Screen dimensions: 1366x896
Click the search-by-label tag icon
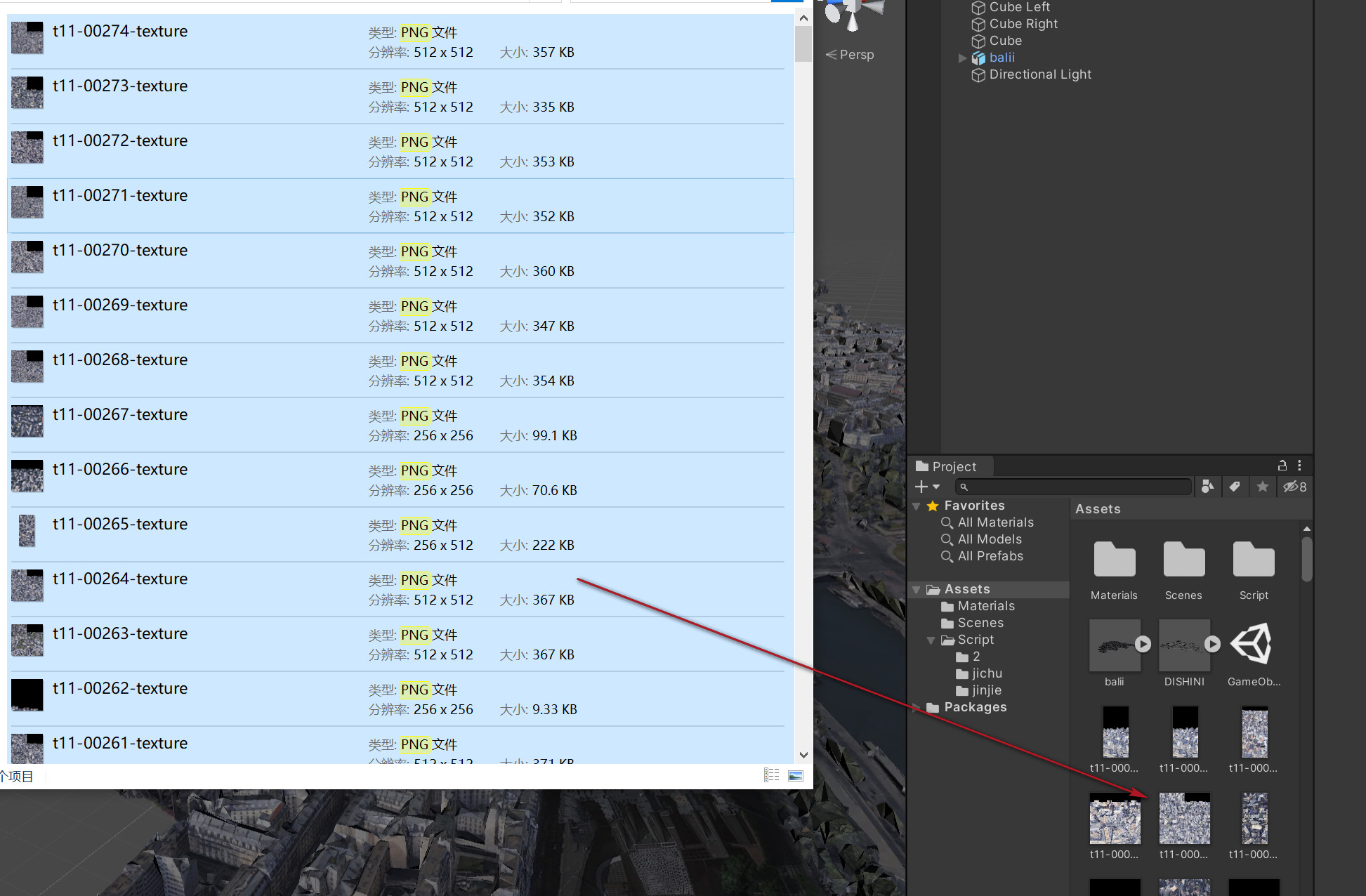(1235, 487)
